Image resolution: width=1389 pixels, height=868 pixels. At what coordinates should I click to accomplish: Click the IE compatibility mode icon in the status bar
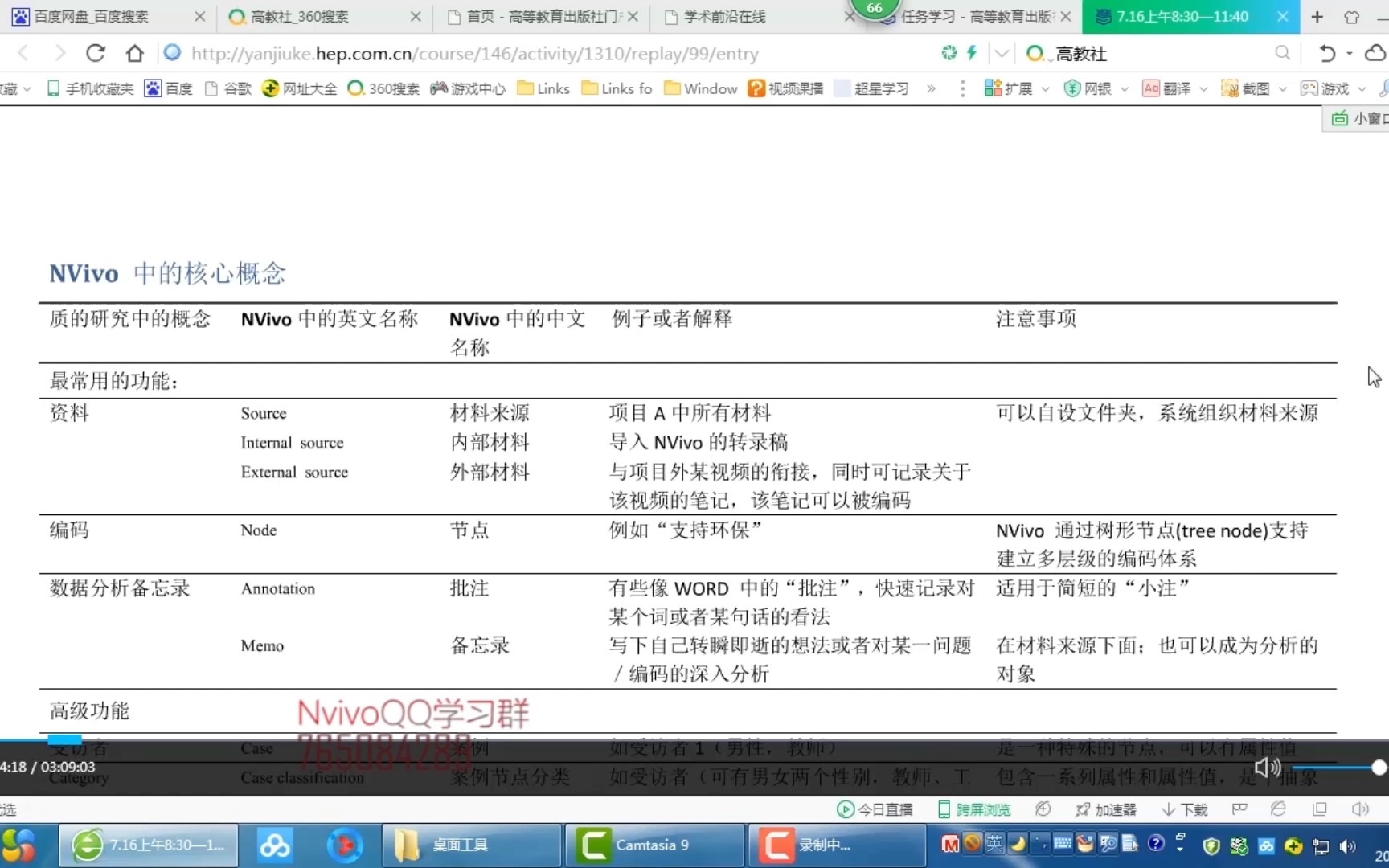tap(1278, 809)
